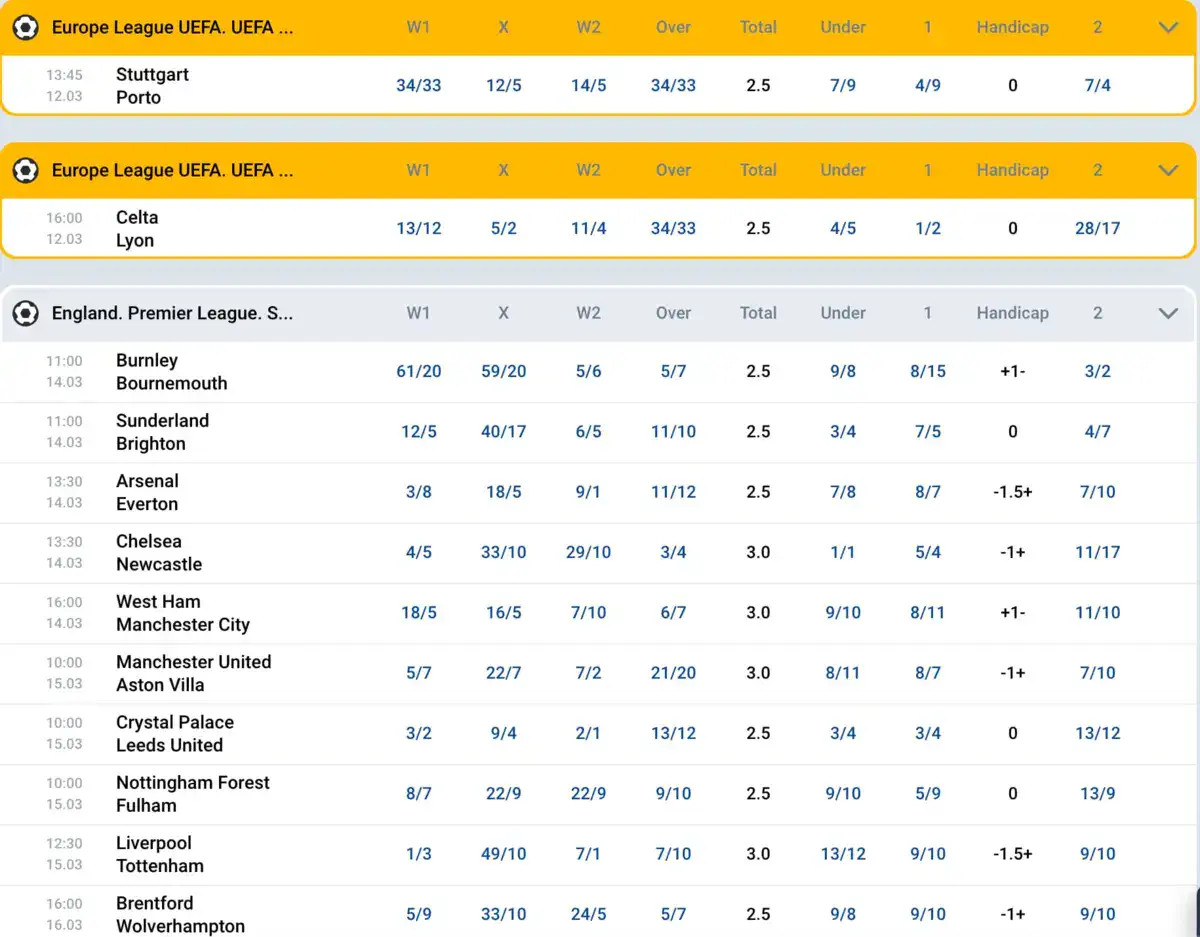Select Liverpool v Tottenham Under 13/12
1200x937 pixels.
(843, 853)
